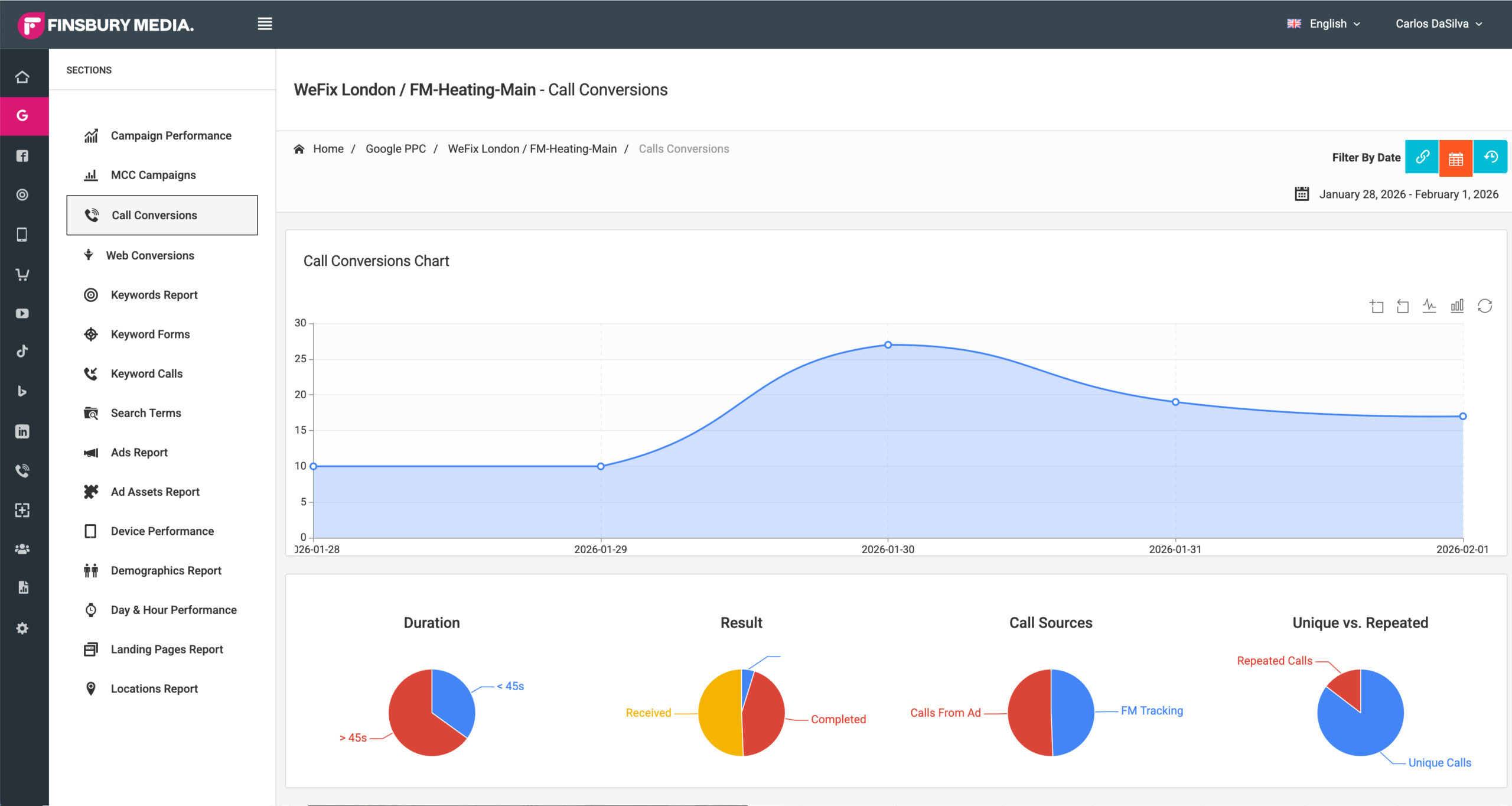Restore the chart with refresh icon

pos(1485,306)
